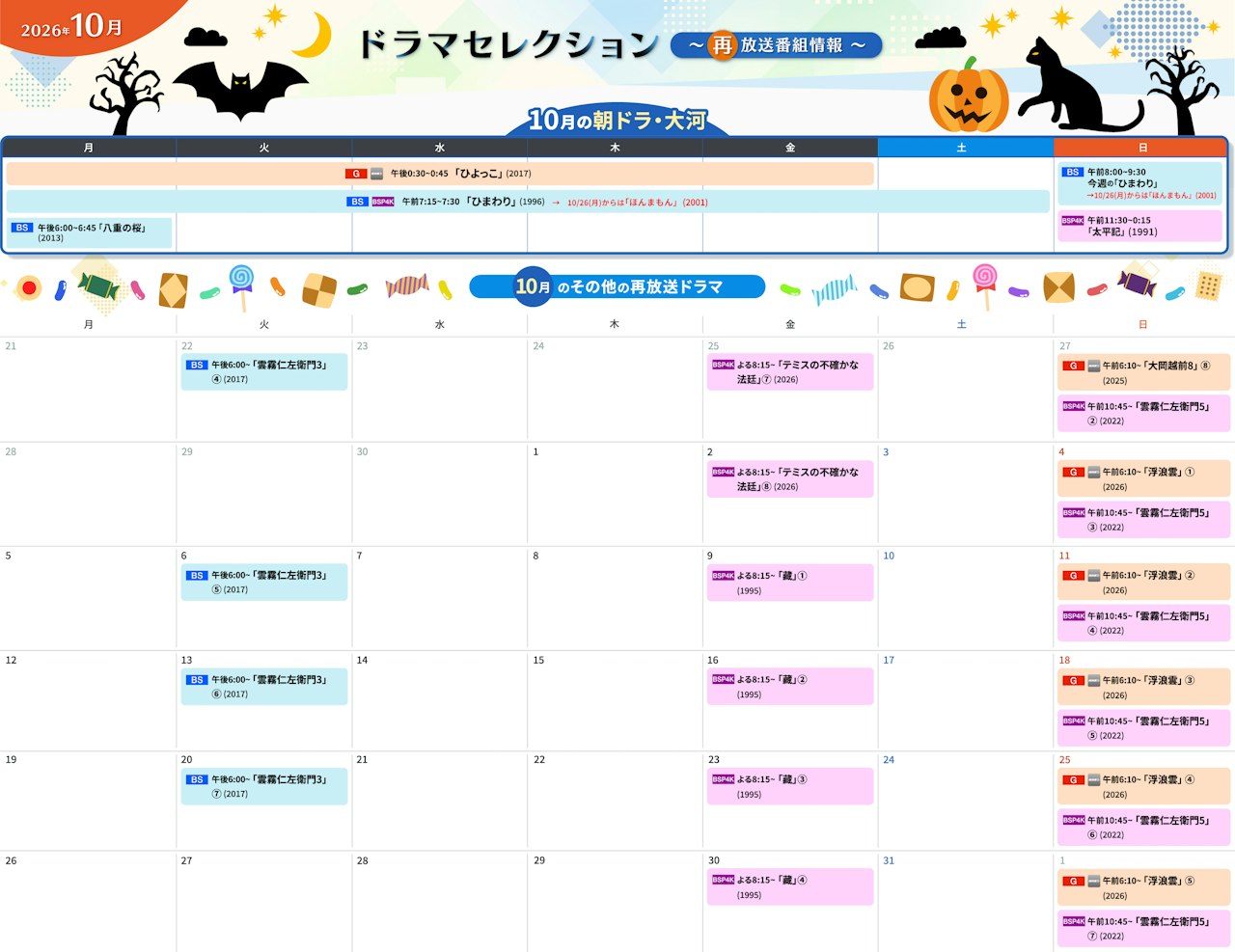Click the BSP4K badge on 蔵① entry

coord(723,576)
